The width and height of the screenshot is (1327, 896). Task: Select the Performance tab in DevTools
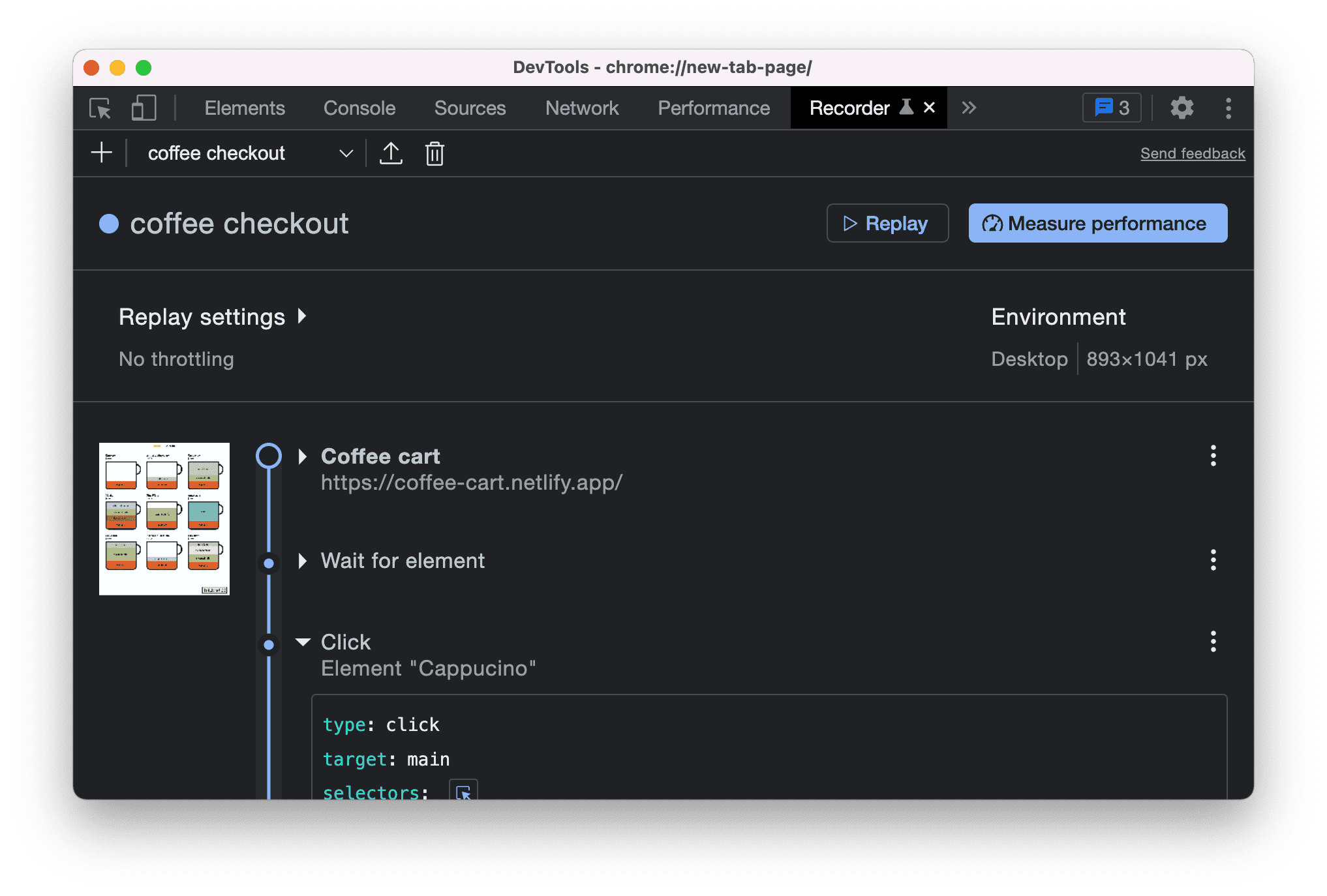(x=714, y=107)
